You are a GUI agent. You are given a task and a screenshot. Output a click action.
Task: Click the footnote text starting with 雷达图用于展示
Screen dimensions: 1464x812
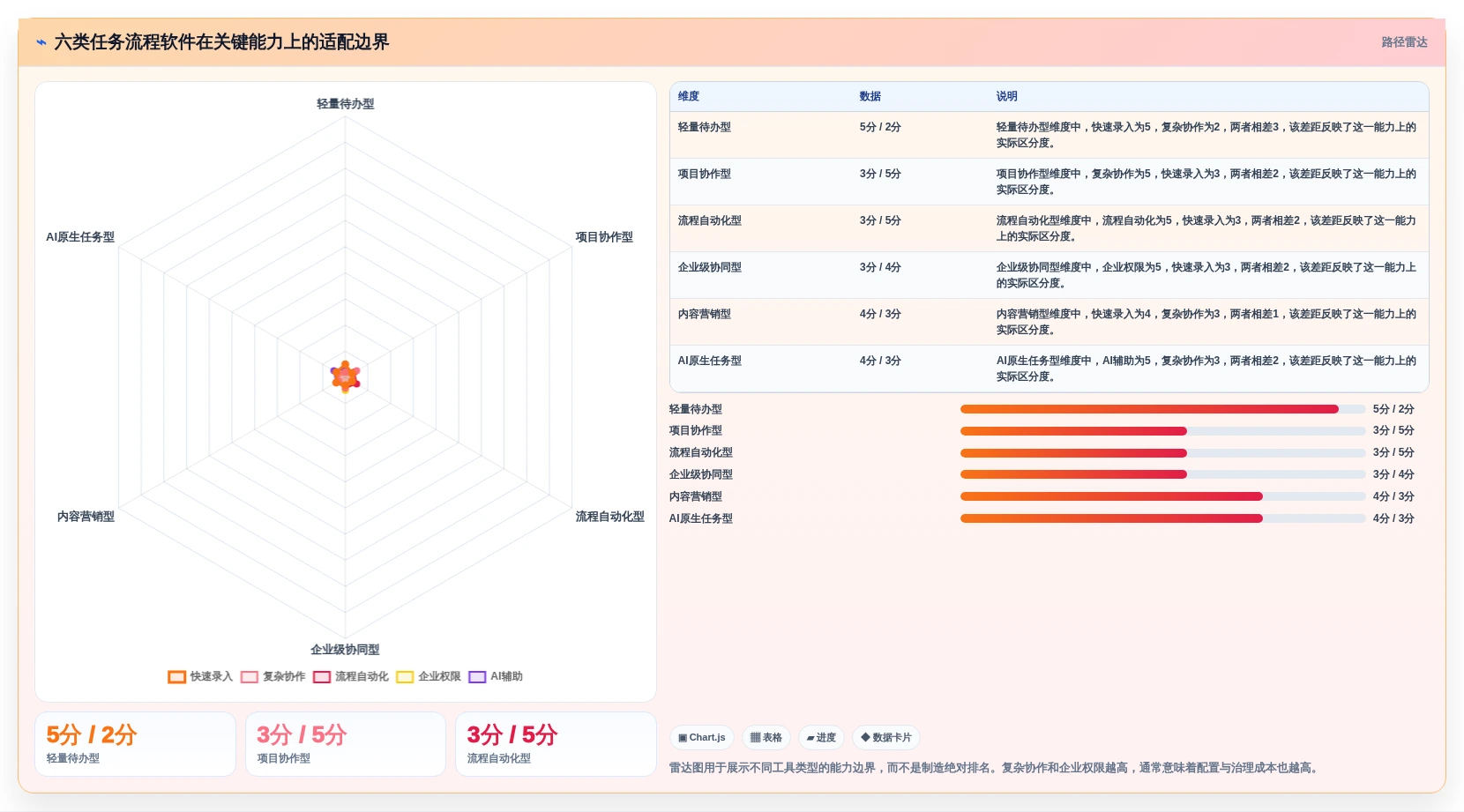[996, 768]
